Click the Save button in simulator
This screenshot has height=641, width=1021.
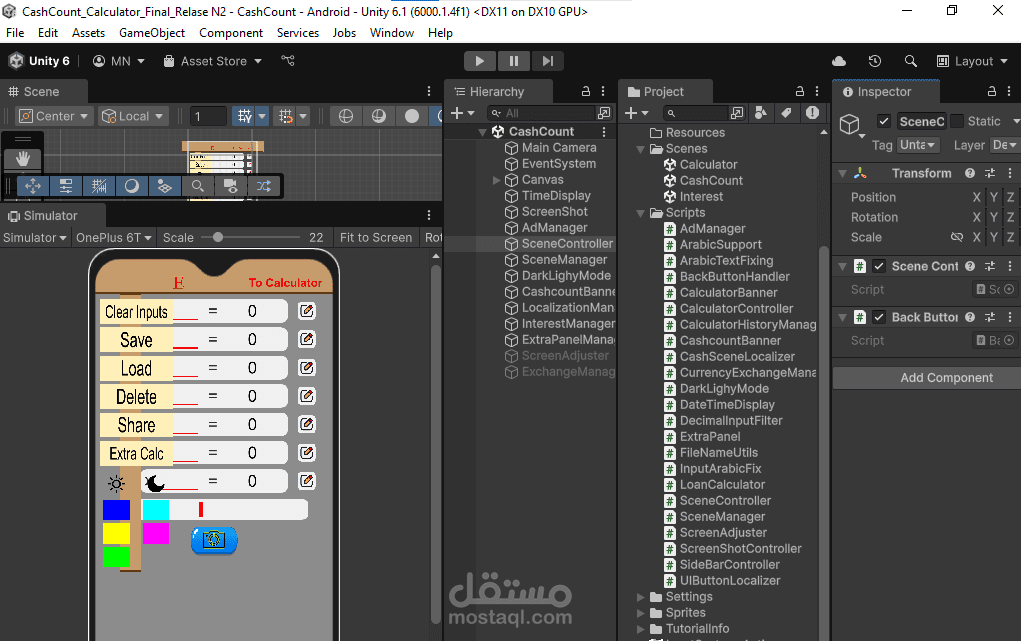(136, 340)
